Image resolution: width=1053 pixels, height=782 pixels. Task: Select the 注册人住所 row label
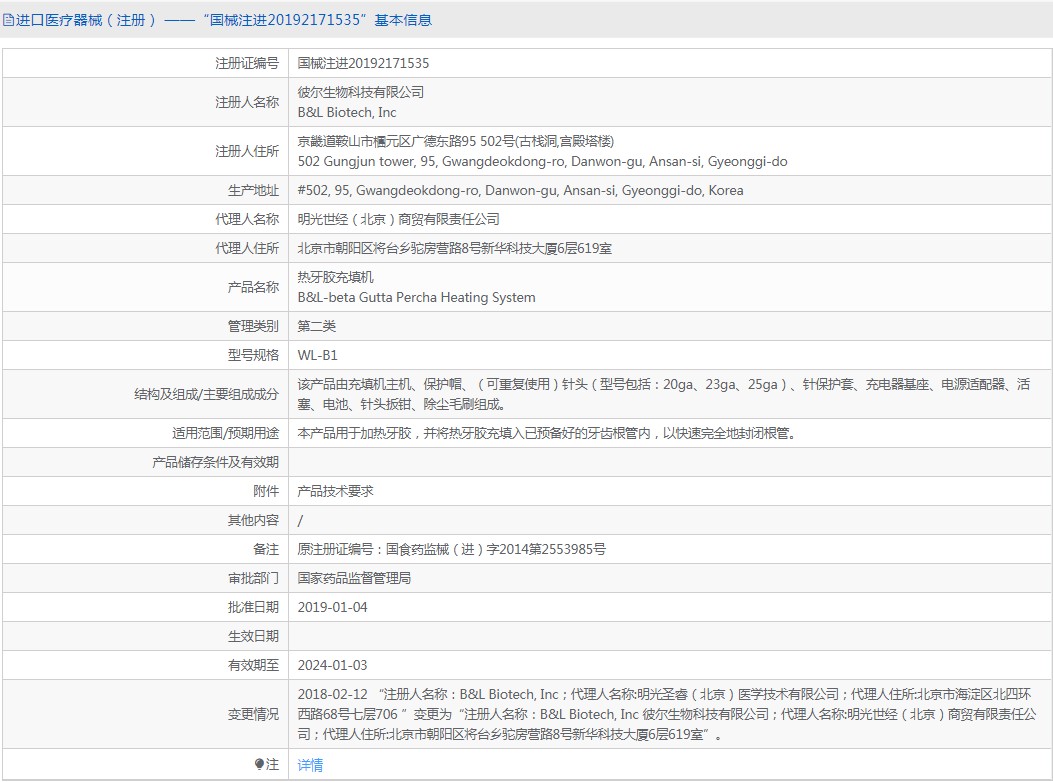tap(246, 151)
